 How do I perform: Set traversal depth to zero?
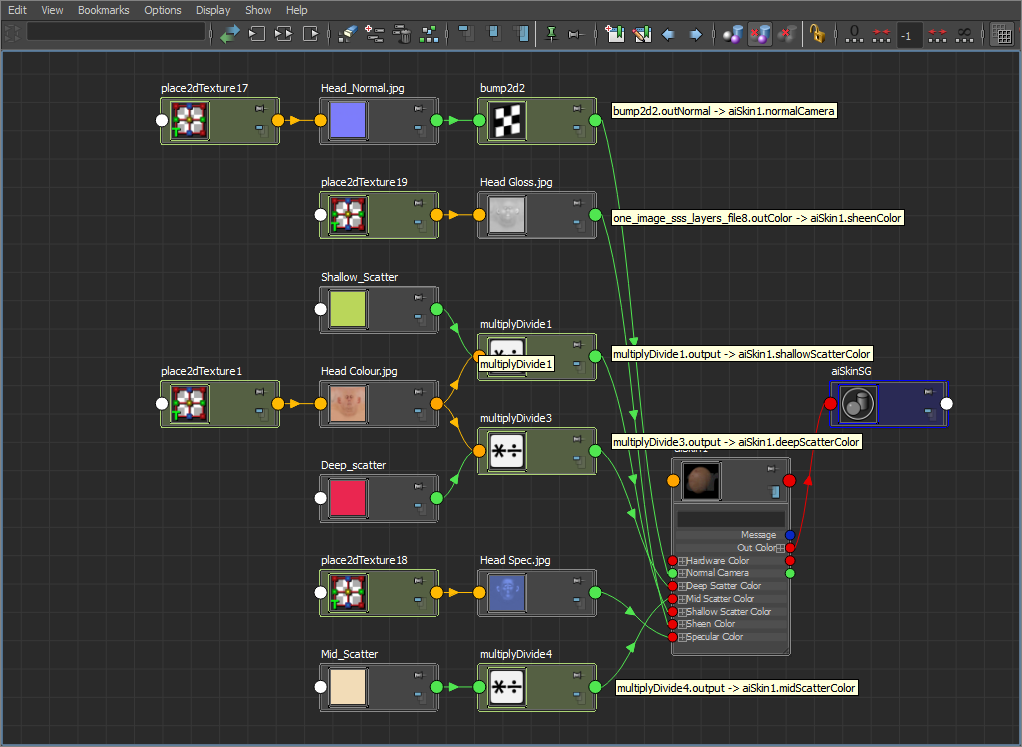click(x=854, y=34)
